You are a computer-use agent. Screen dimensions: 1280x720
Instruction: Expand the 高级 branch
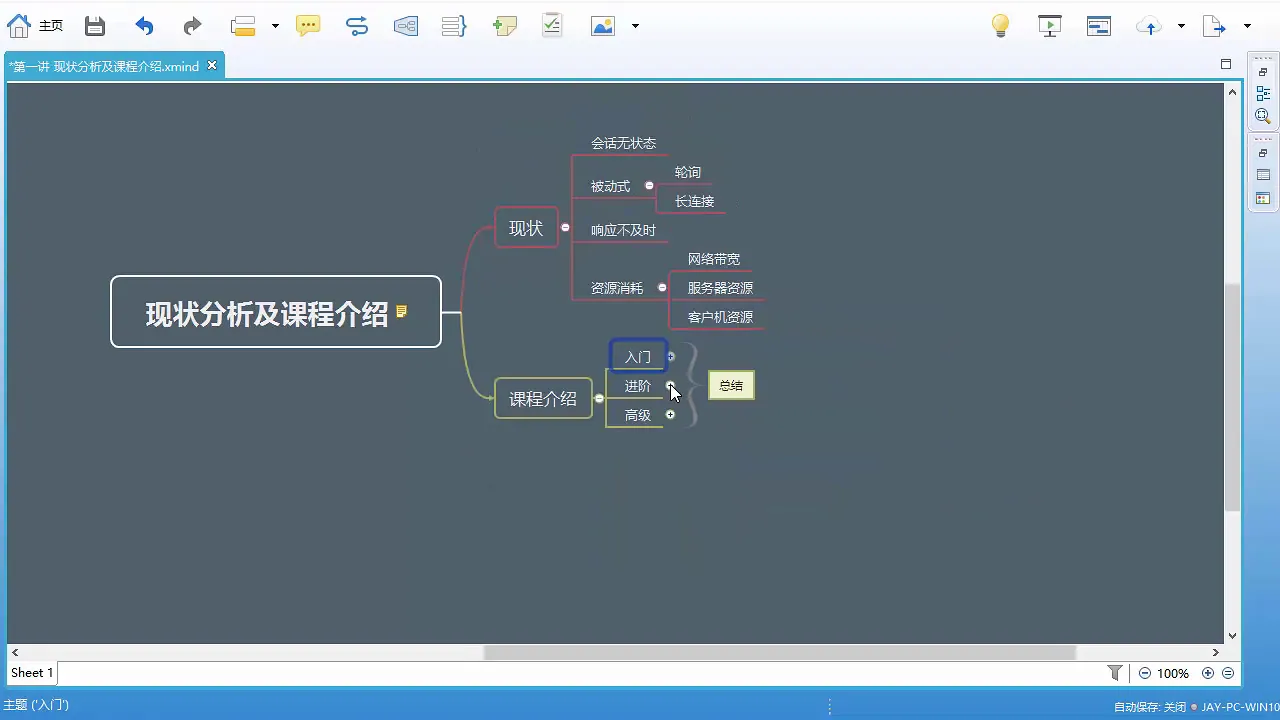tap(670, 415)
